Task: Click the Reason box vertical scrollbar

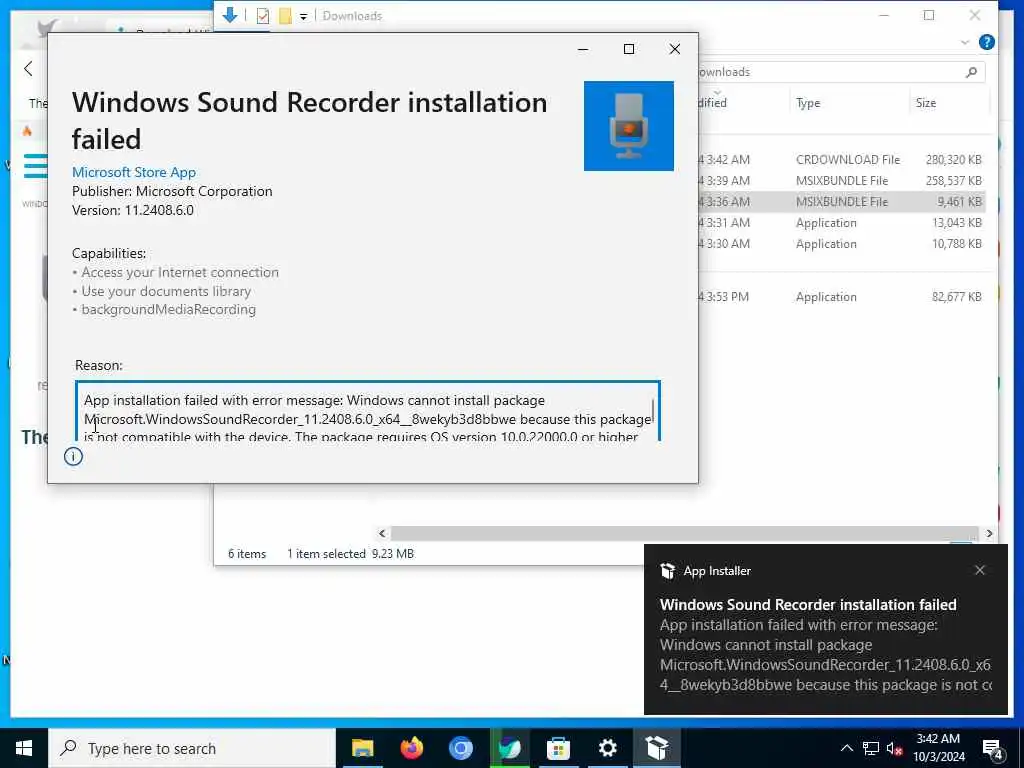Action: coord(653,411)
